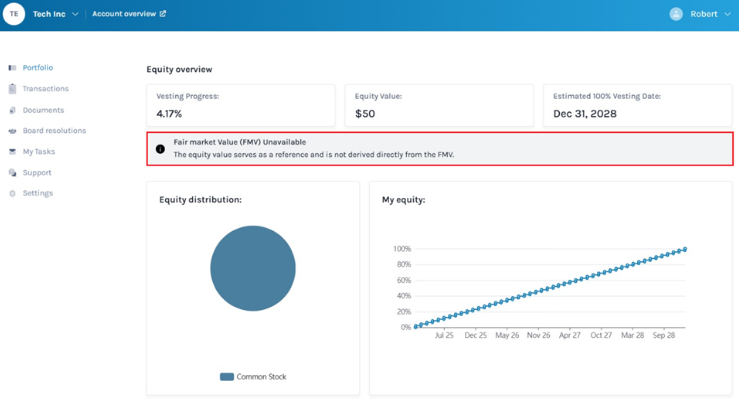Screen dimensions: 739x399
Task: Click the Robert user avatar icon
Action: coord(676,14)
